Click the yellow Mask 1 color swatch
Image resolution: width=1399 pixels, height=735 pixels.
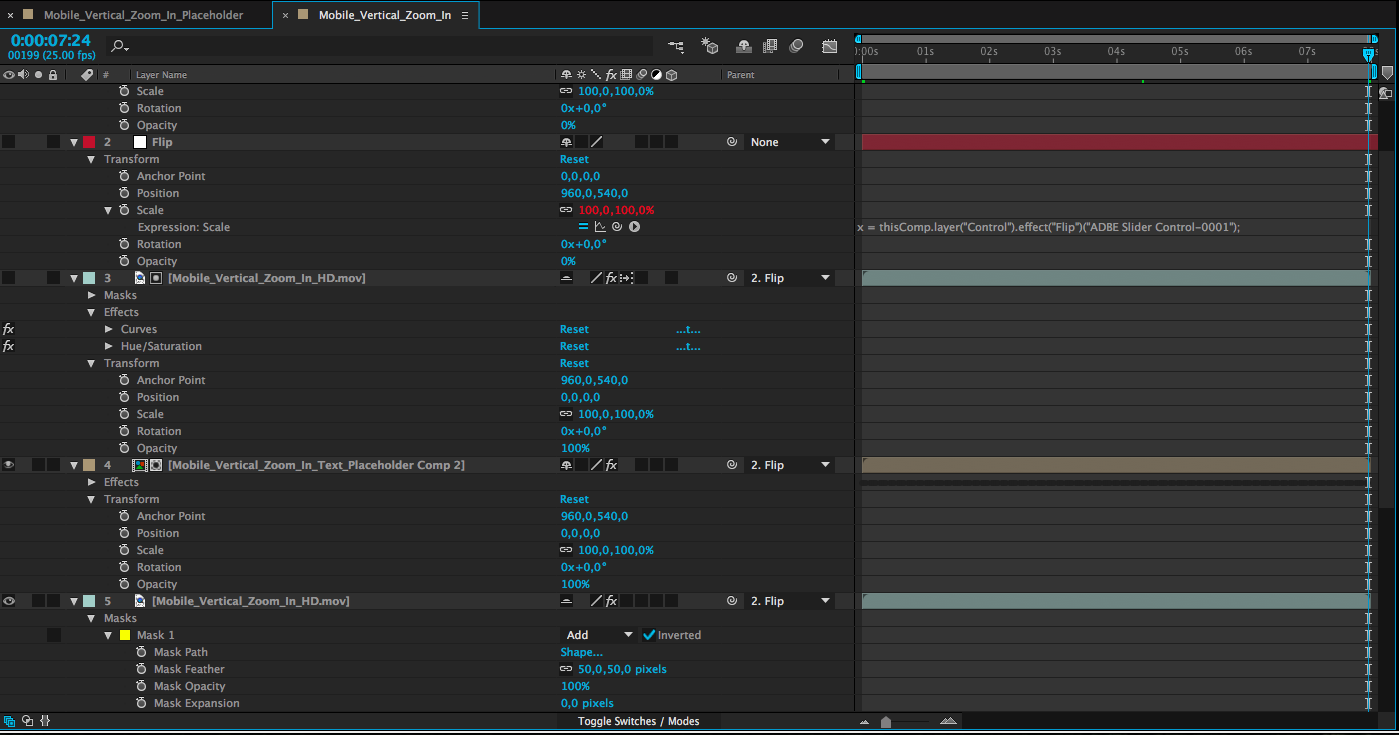125,635
